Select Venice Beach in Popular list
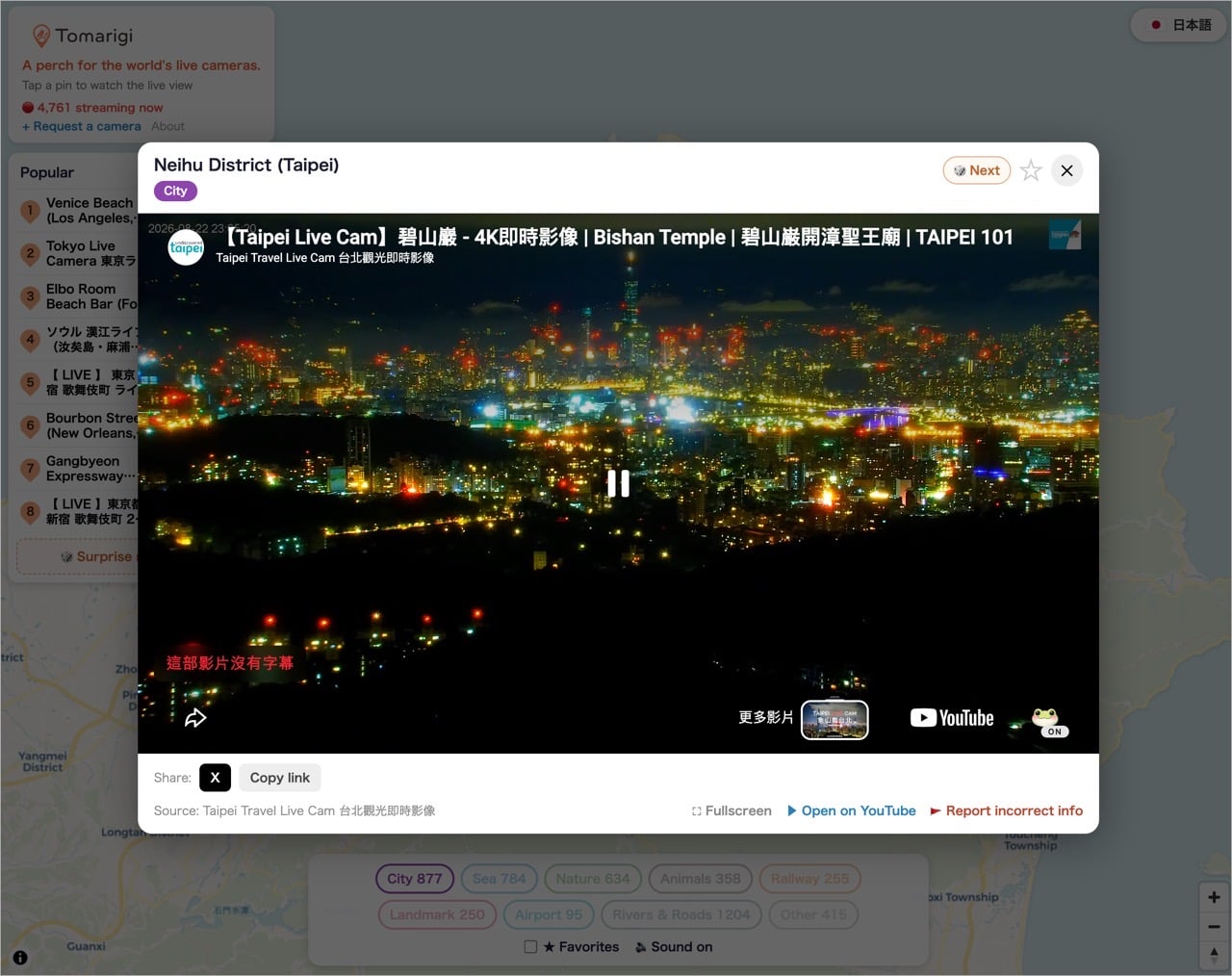 click(79, 210)
